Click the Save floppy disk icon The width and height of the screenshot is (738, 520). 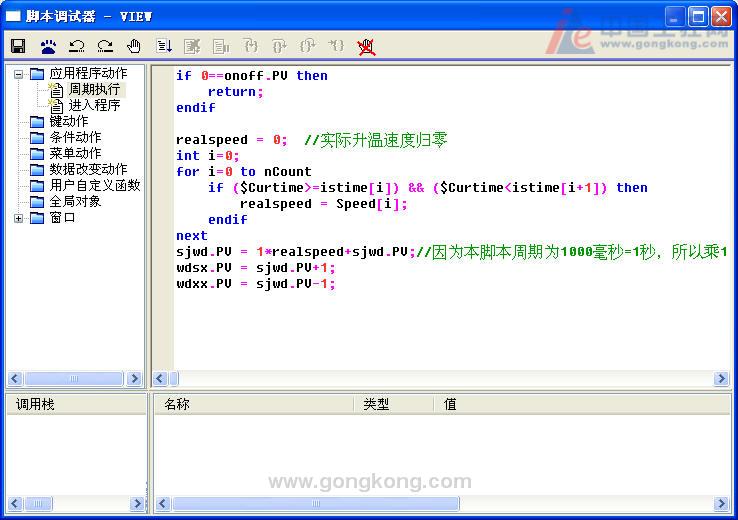coord(18,46)
